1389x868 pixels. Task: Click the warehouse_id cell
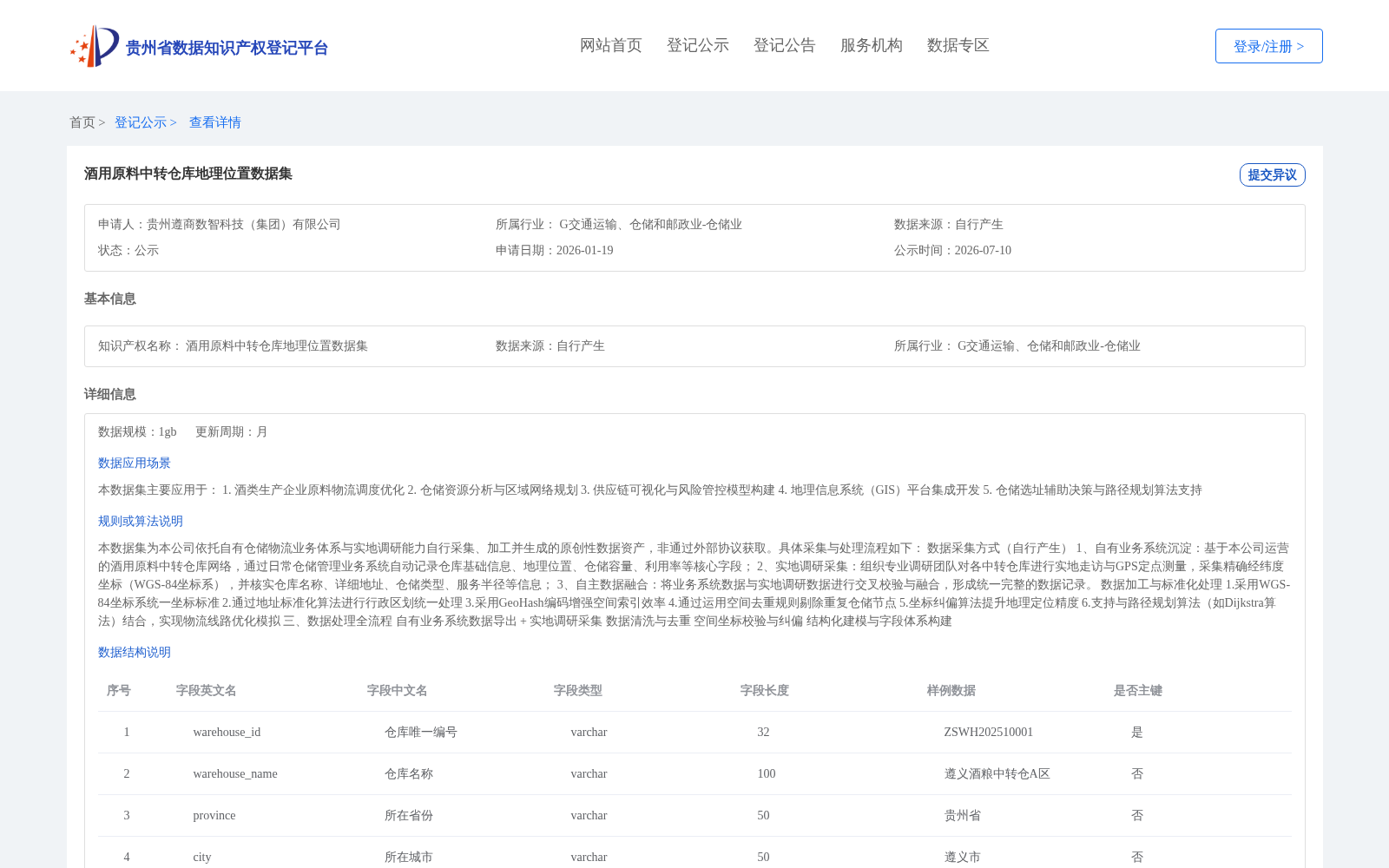click(x=227, y=732)
